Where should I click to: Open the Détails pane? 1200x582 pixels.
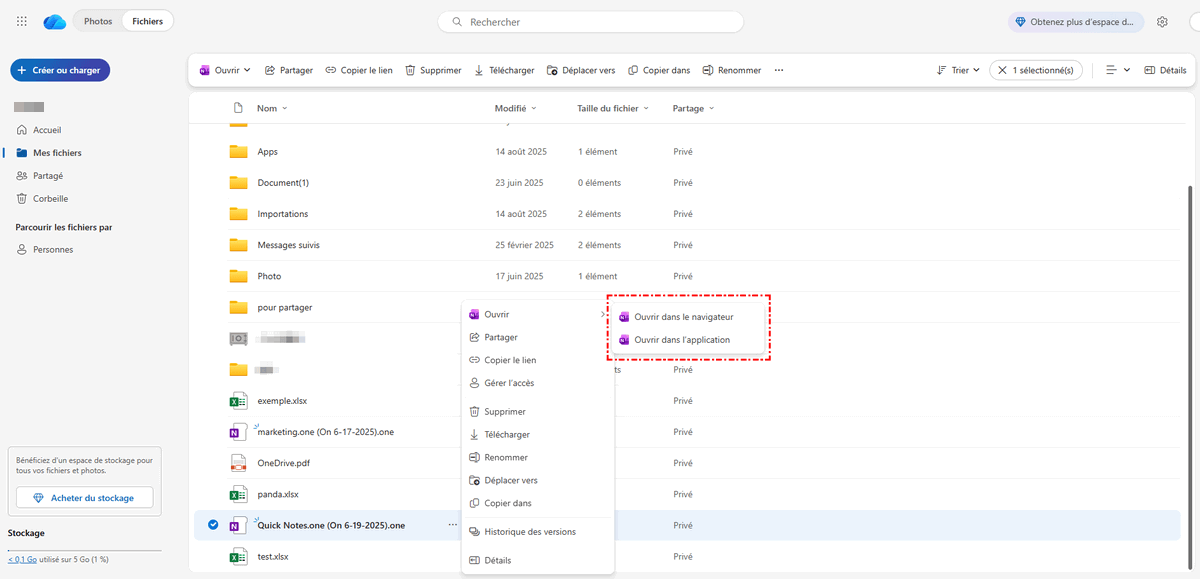(x=1165, y=71)
